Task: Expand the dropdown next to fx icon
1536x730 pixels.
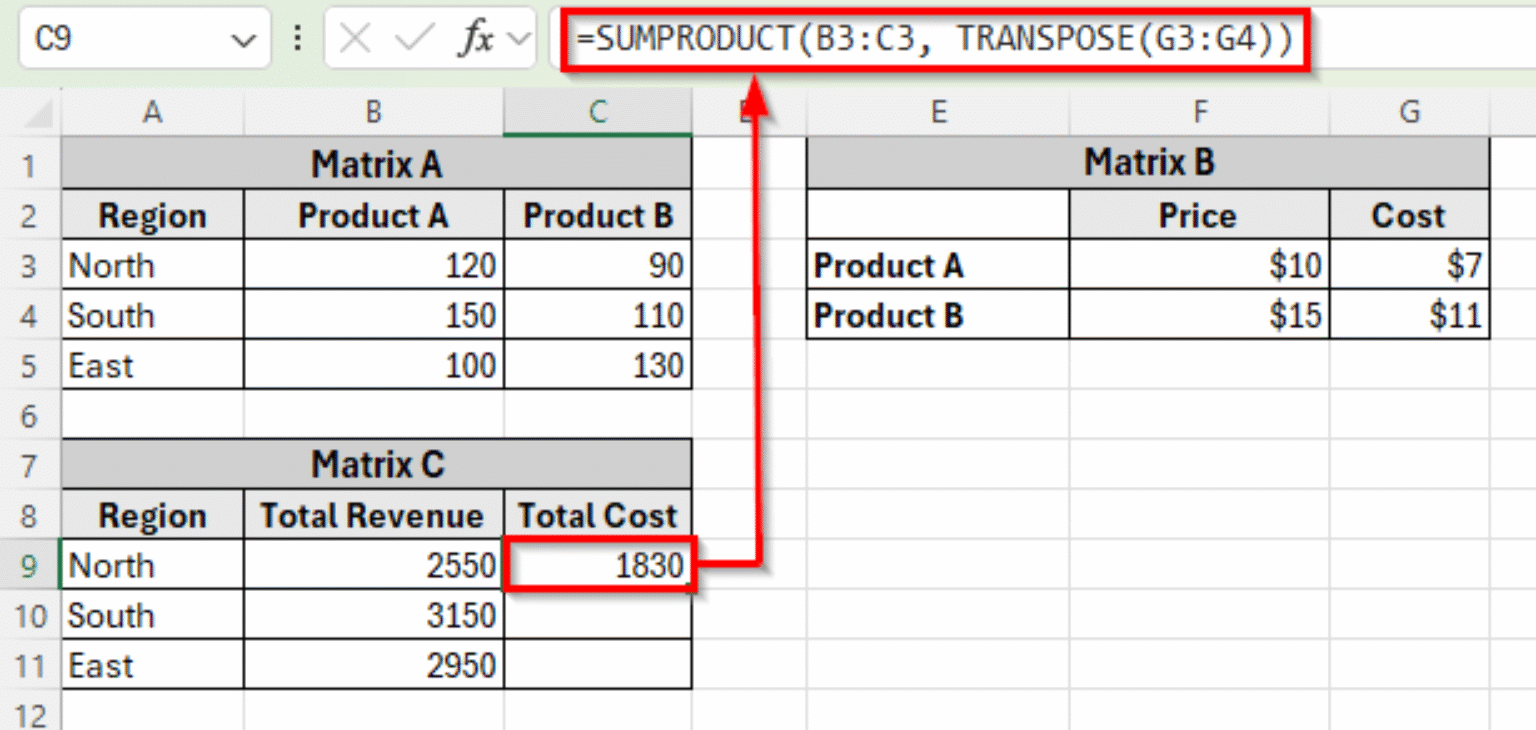Action: tap(518, 39)
